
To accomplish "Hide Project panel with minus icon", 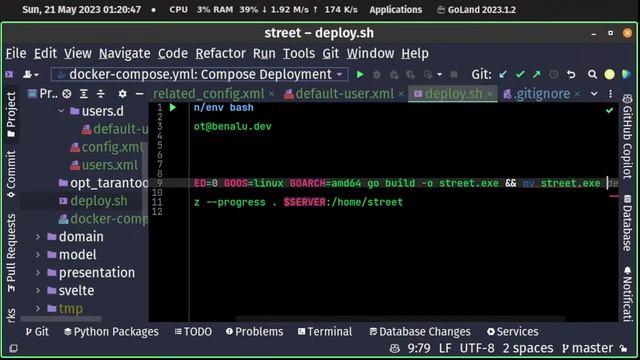I will pyautogui.click(x=139, y=94).
